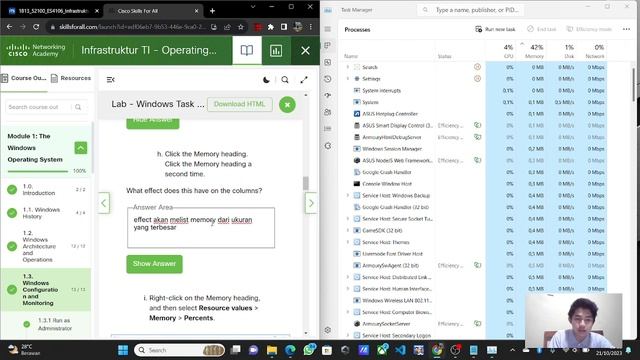The image size is (640, 360).
Task: Toggle dark mode moon icon
Action: click(267, 80)
